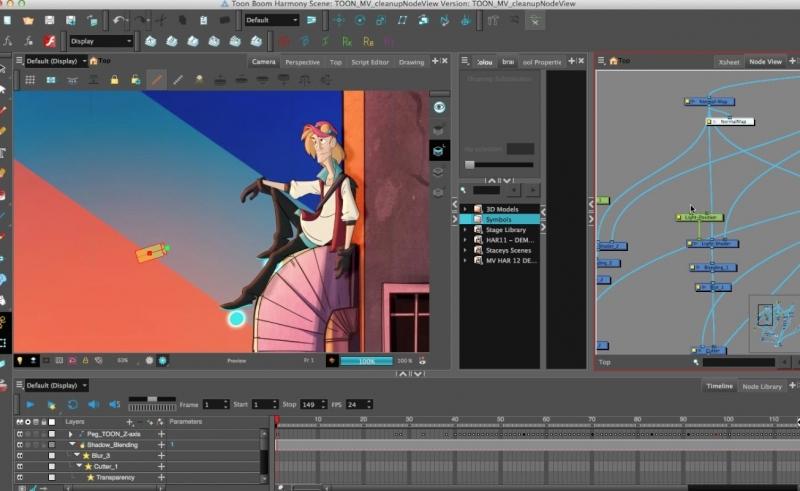Screen dimensions: 800x491
Task: Select Stage Library in library list
Action: (505, 230)
